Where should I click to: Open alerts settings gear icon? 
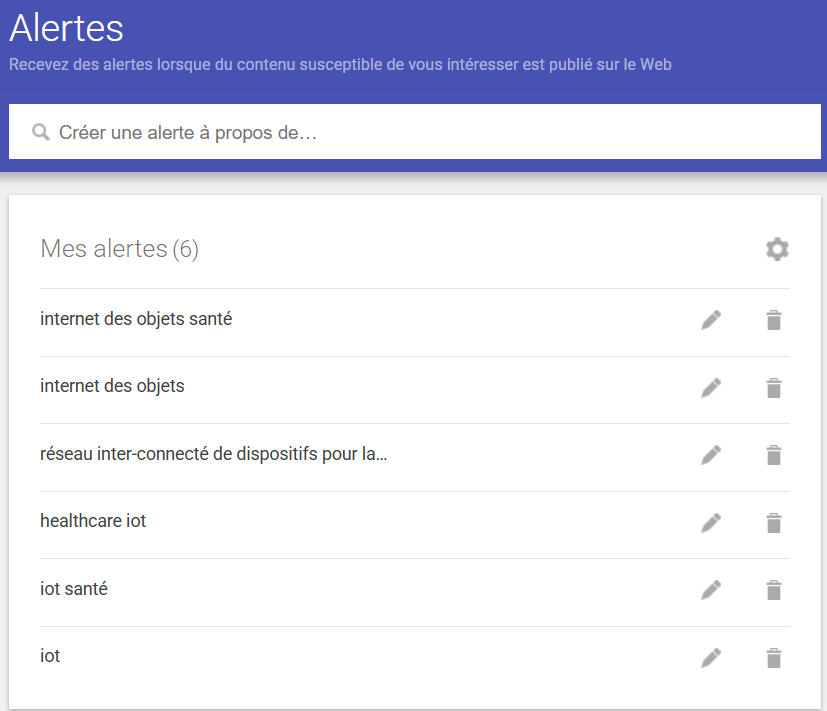[777, 249]
